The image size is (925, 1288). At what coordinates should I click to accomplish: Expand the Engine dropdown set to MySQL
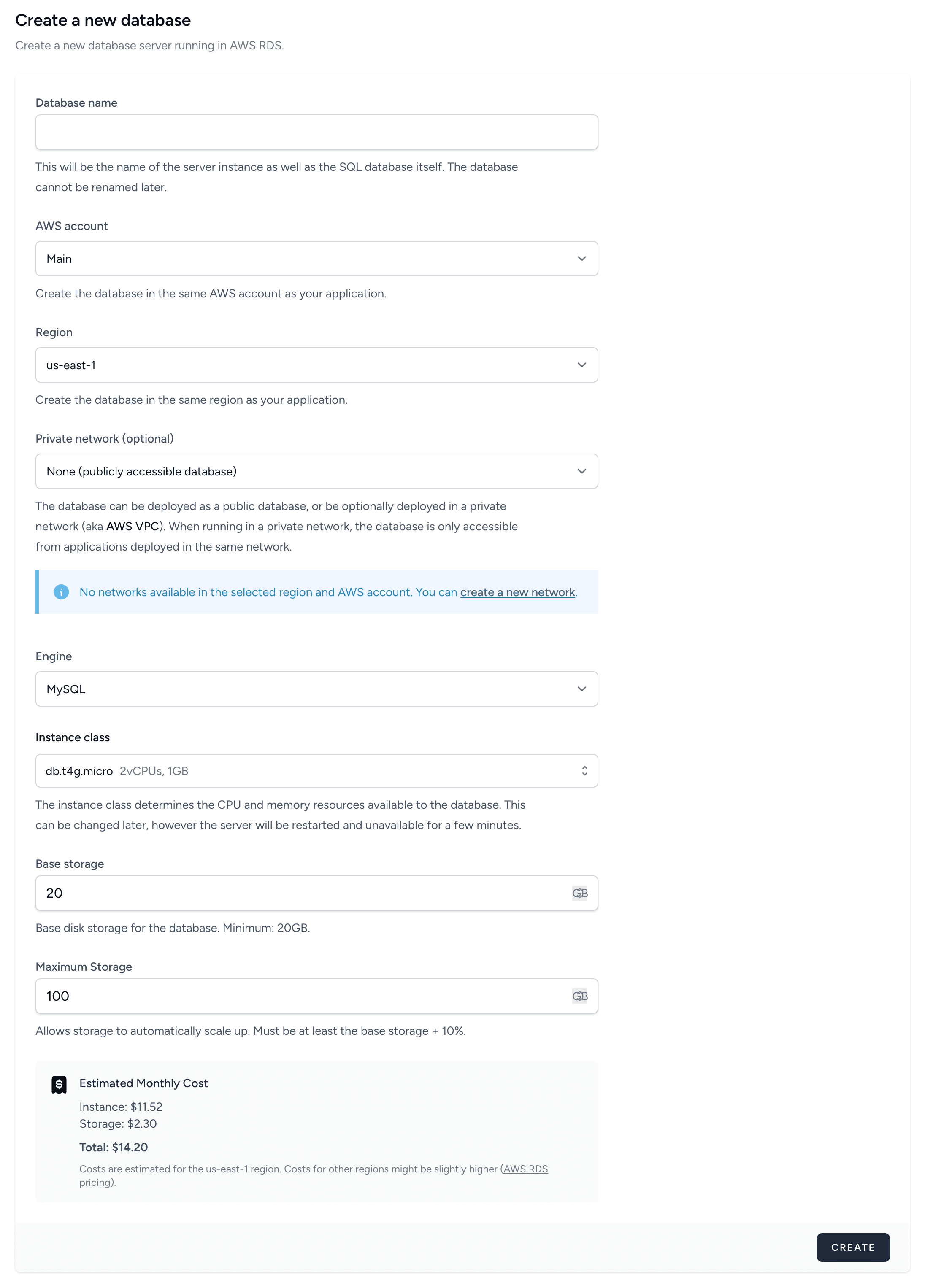click(x=316, y=689)
